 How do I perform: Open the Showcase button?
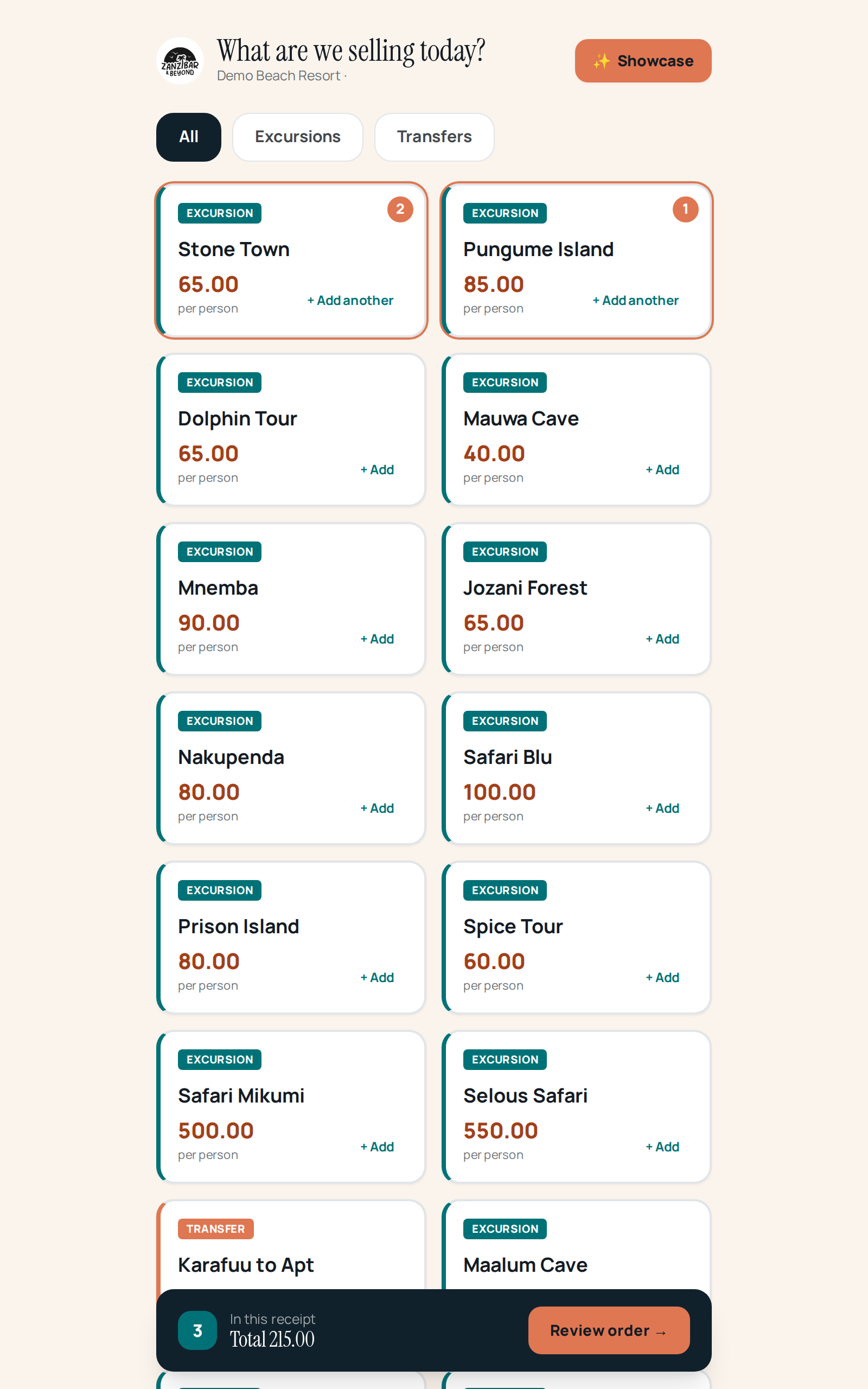(643, 61)
